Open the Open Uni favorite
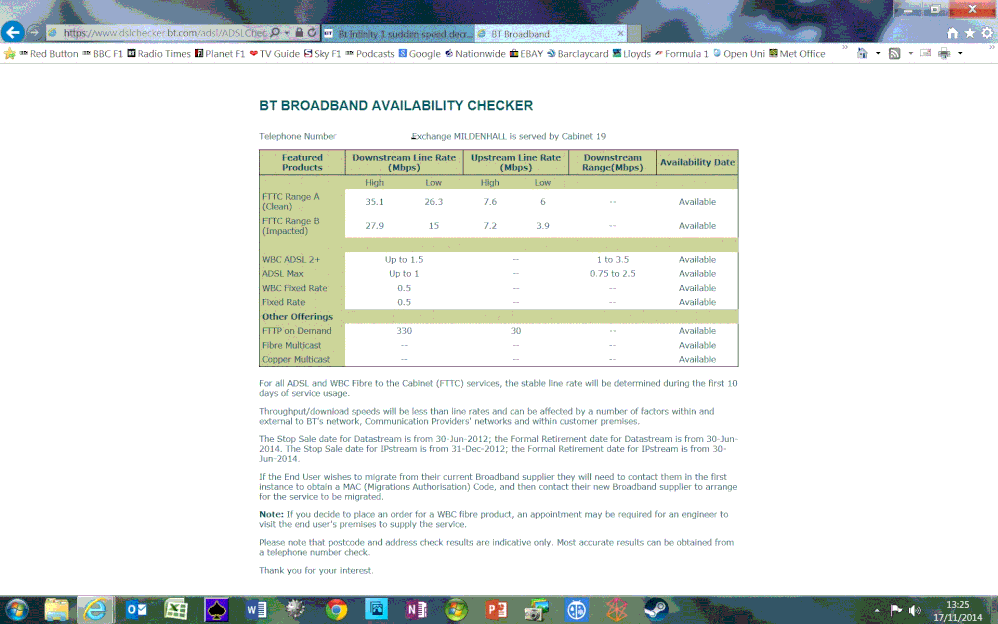 point(738,53)
